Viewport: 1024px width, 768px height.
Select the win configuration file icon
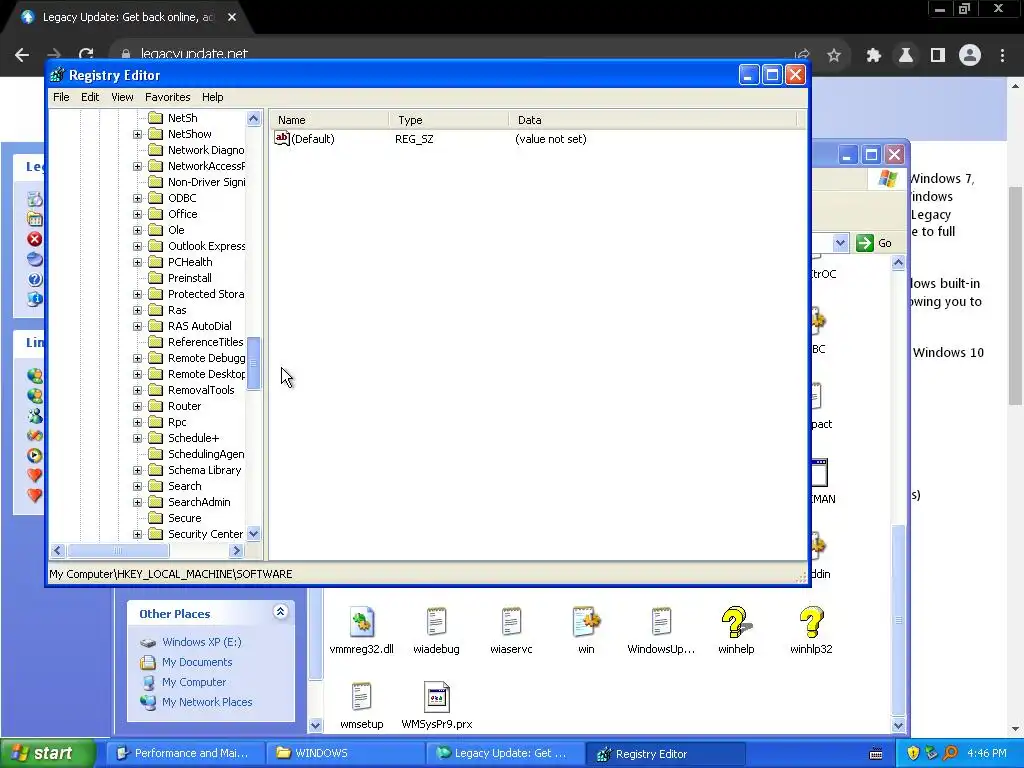(586, 622)
